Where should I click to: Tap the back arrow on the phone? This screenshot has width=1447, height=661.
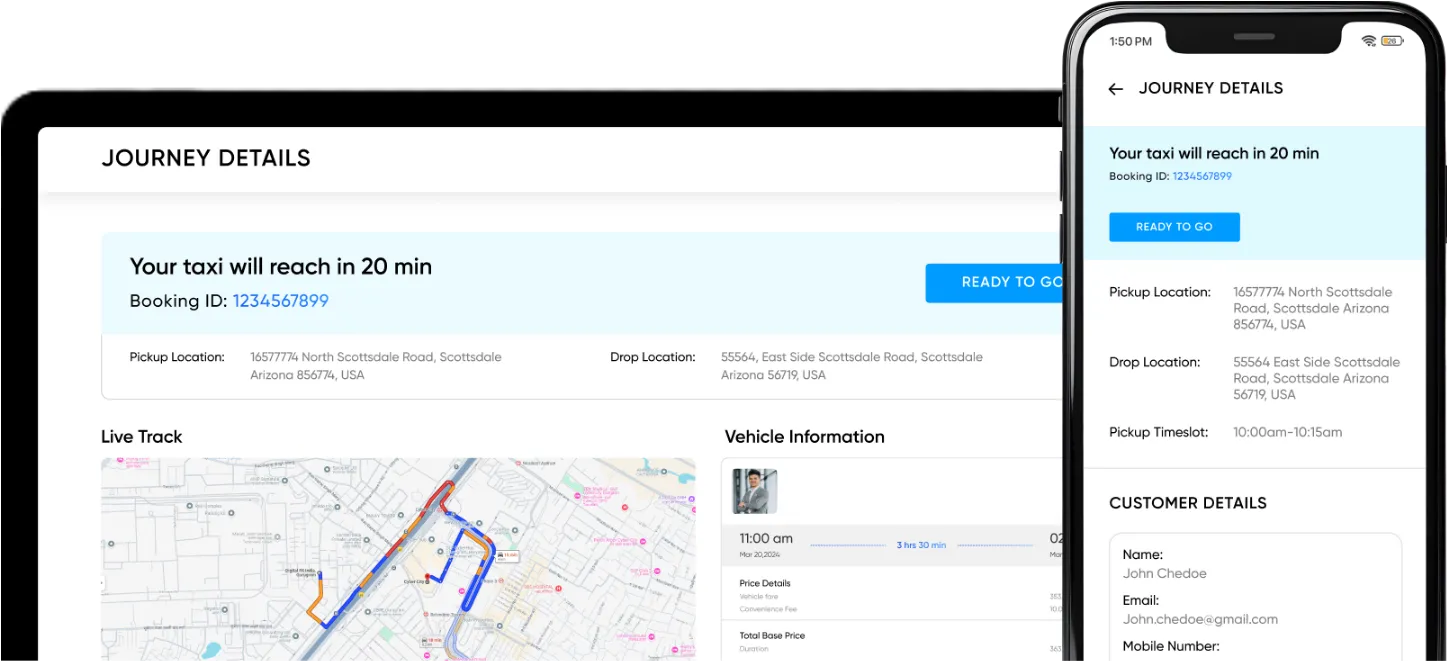(x=1116, y=89)
